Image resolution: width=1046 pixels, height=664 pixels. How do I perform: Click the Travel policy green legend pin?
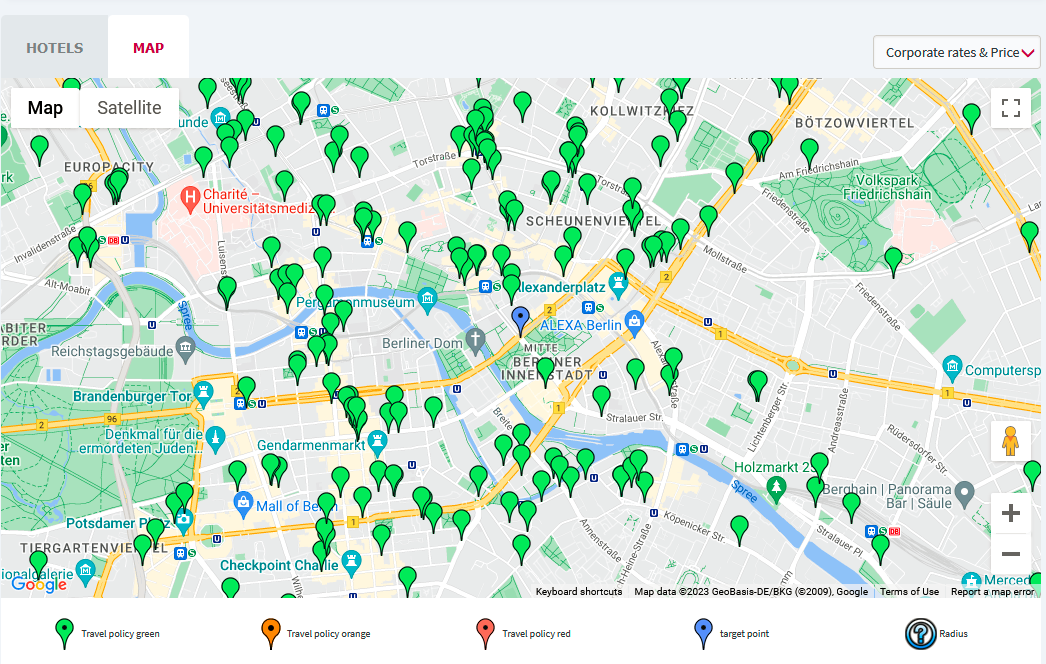(x=64, y=633)
